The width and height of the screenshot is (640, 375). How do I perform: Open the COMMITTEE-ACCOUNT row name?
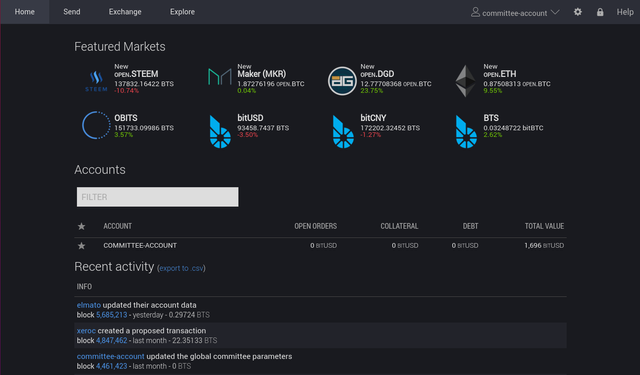point(140,245)
